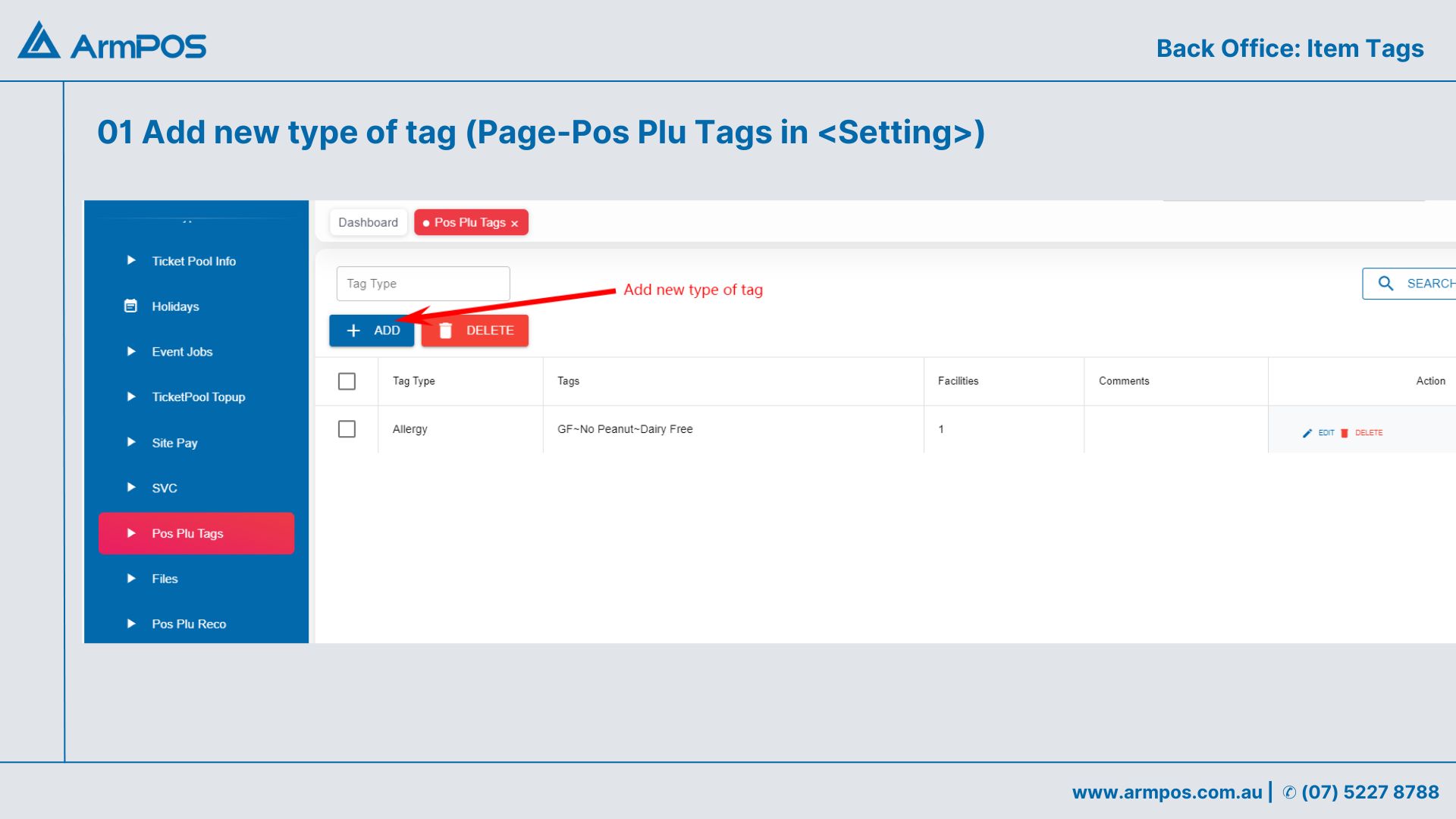Check the Allergy row checkbox
The height and width of the screenshot is (819, 1456).
coord(347,429)
